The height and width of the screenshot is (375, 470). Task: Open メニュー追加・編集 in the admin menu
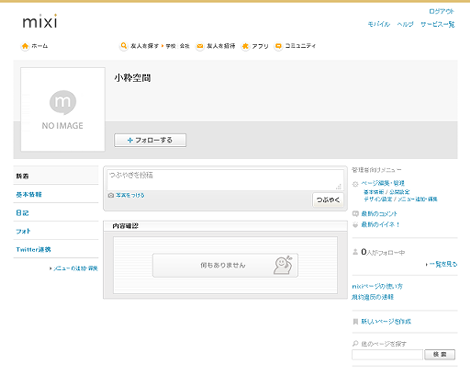pyautogui.click(x=417, y=199)
